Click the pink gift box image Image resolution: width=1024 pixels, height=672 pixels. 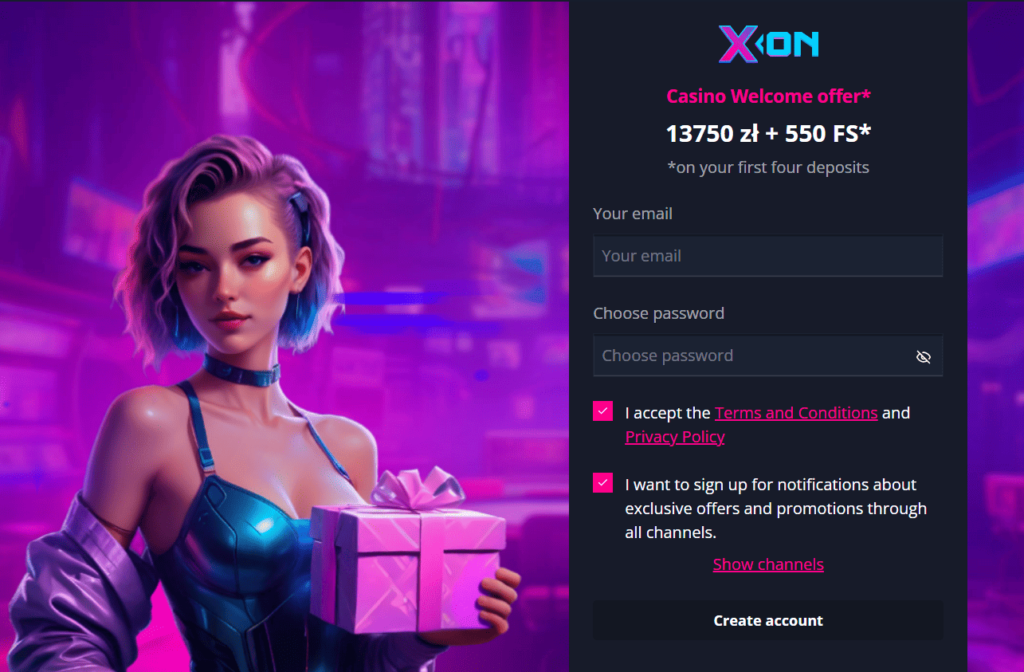[408, 555]
